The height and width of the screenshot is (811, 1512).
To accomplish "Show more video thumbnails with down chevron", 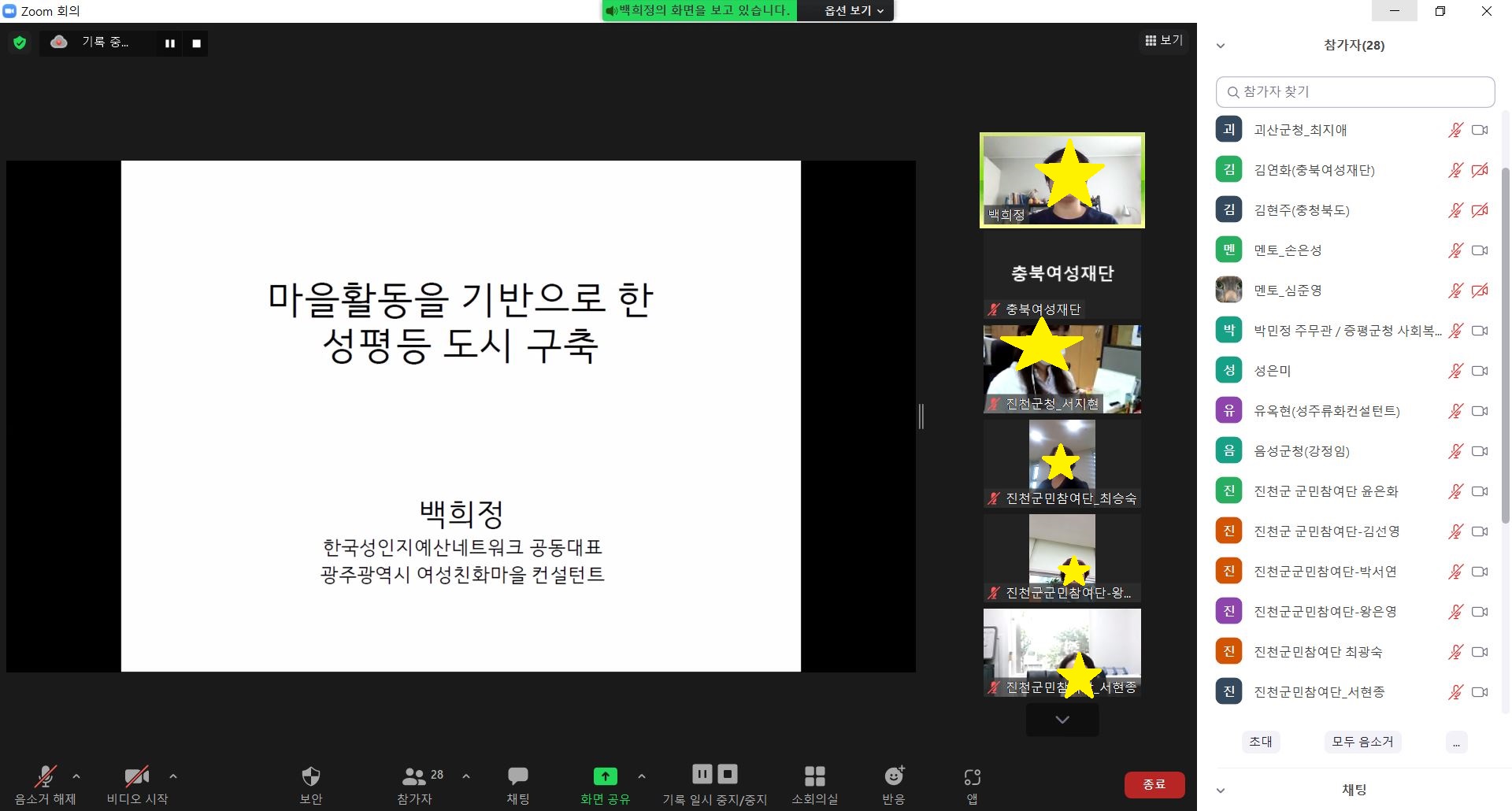I will click(x=1062, y=719).
